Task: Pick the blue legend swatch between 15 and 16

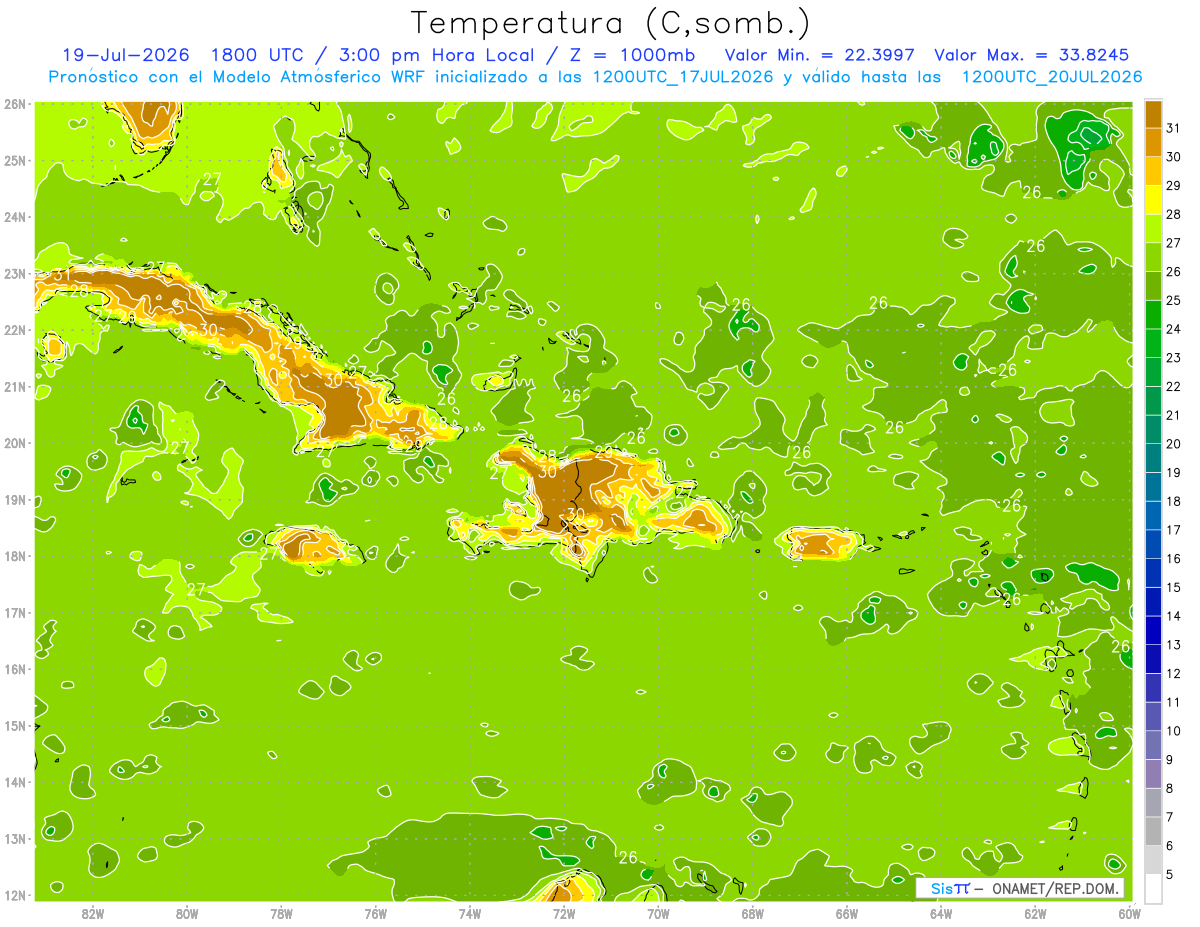Action: [x=1153, y=573]
